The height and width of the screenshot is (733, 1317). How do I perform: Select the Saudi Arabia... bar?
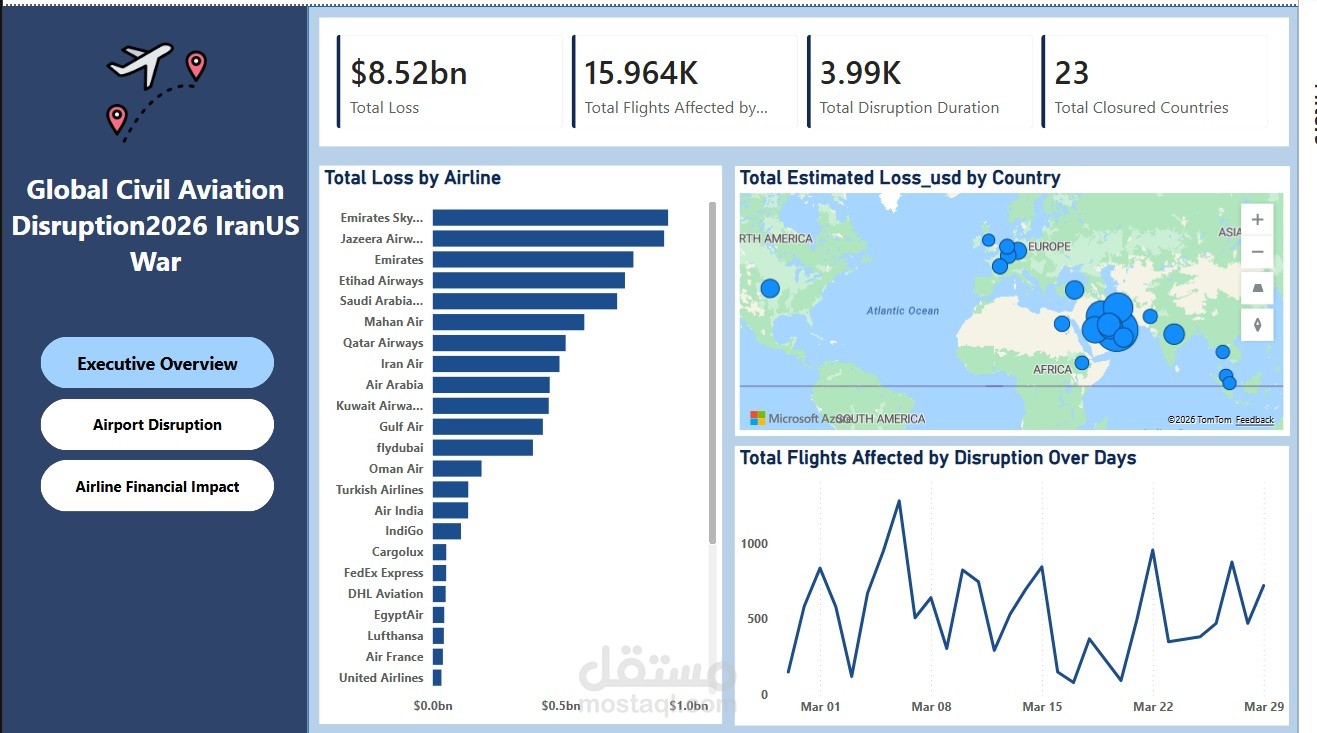pyautogui.click(x=525, y=301)
